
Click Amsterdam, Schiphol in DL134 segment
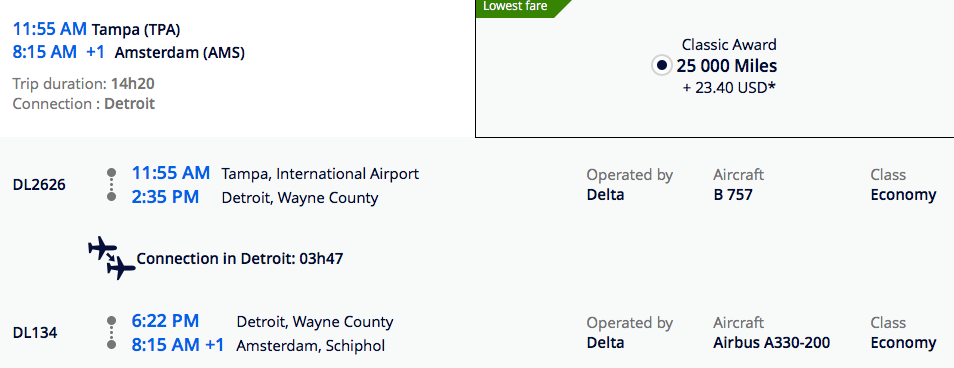coord(310,345)
